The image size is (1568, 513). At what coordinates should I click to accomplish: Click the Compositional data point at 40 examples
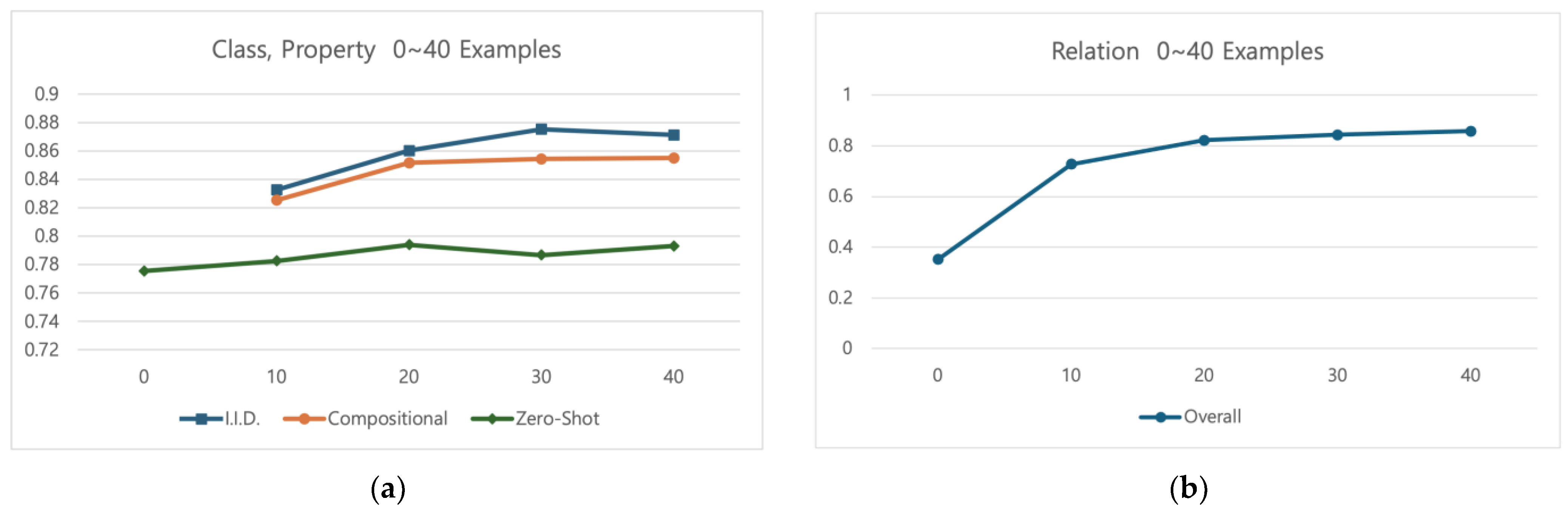[x=673, y=158]
